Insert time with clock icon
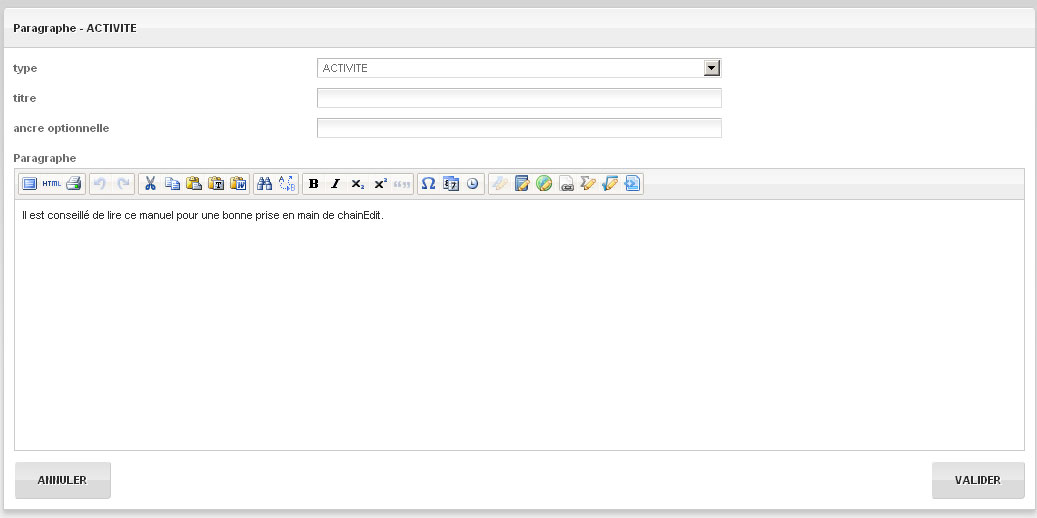The width and height of the screenshot is (1037, 518). click(x=472, y=184)
